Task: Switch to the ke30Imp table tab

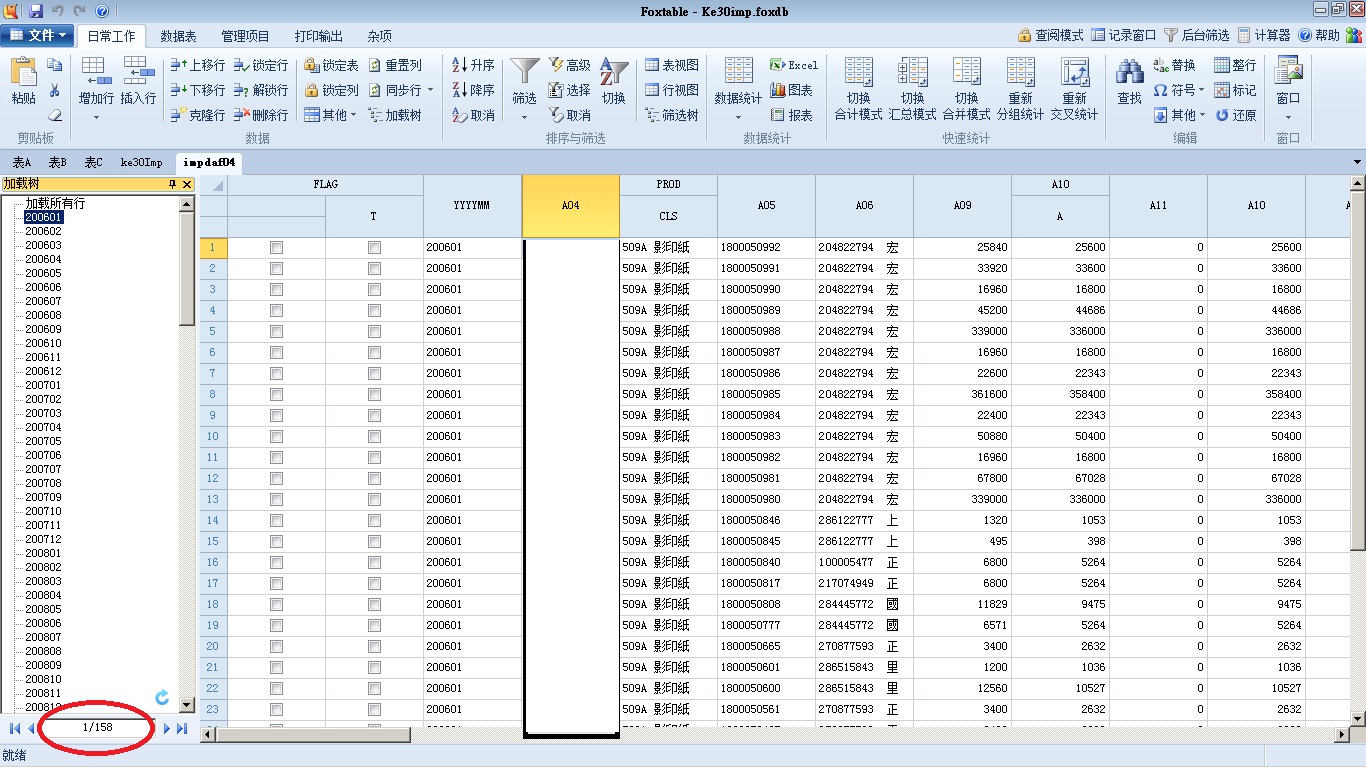Action: pos(141,162)
